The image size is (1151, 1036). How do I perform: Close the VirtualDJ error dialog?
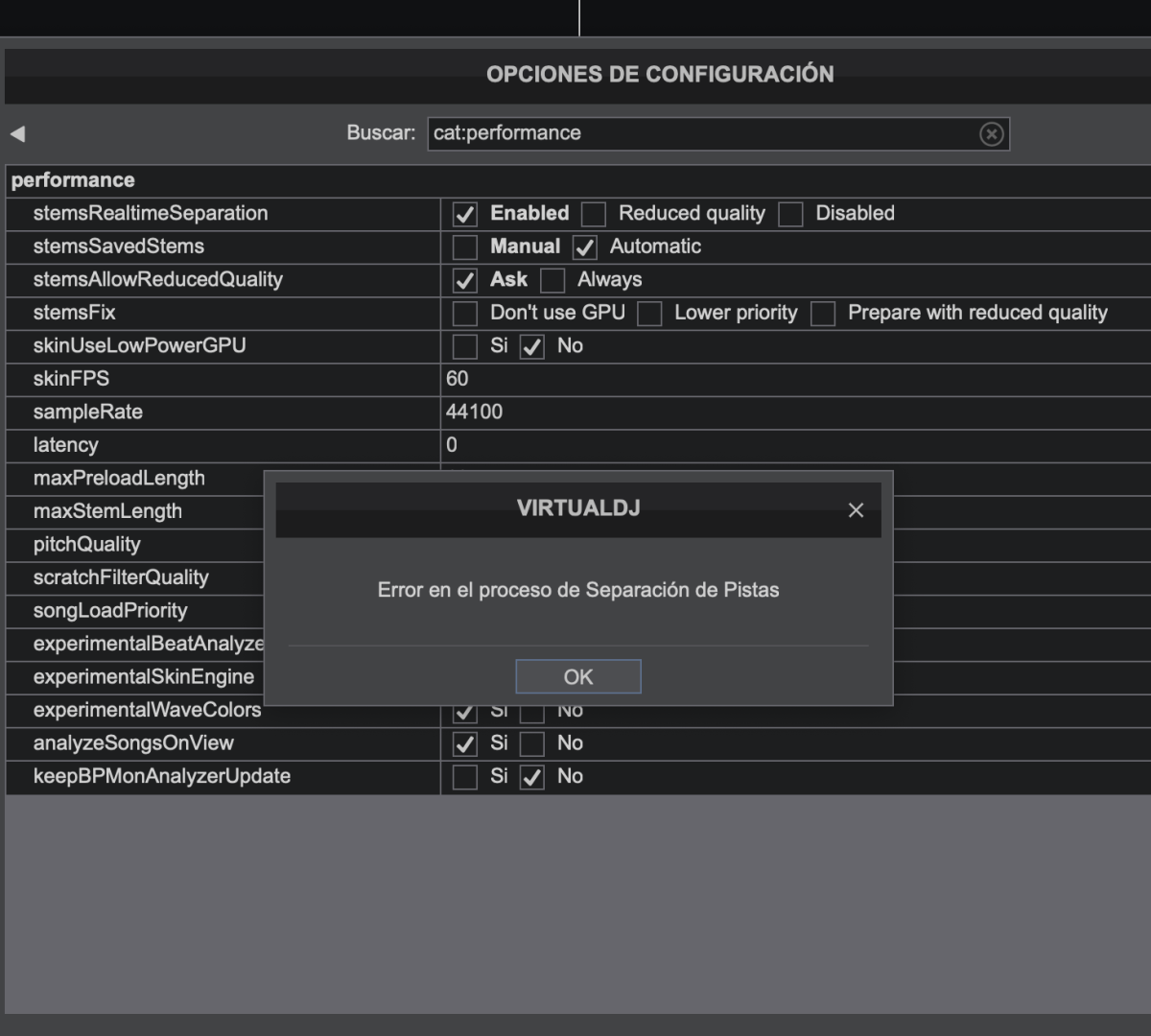click(x=856, y=510)
